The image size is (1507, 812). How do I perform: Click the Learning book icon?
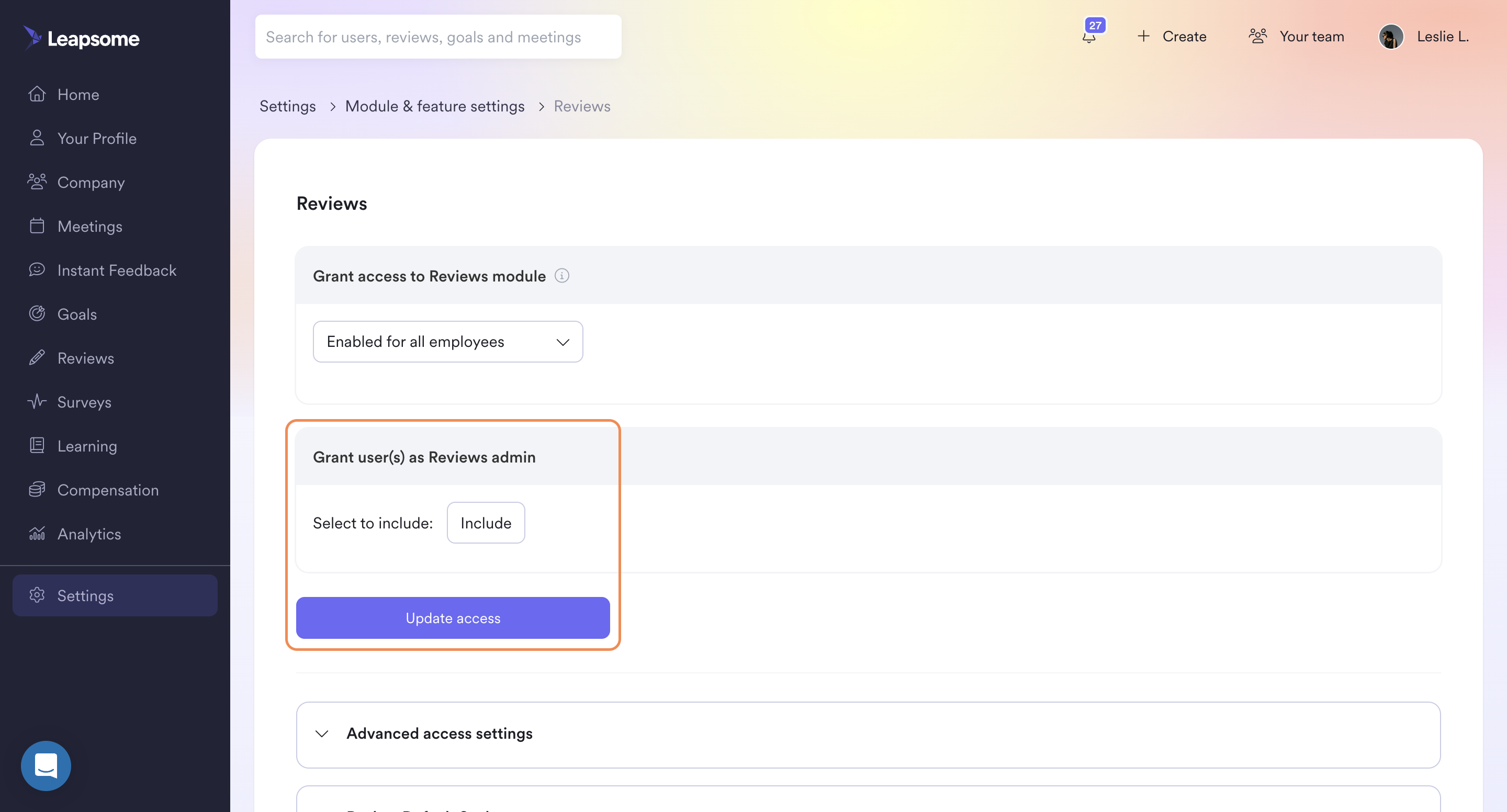[x=37, y=445]
